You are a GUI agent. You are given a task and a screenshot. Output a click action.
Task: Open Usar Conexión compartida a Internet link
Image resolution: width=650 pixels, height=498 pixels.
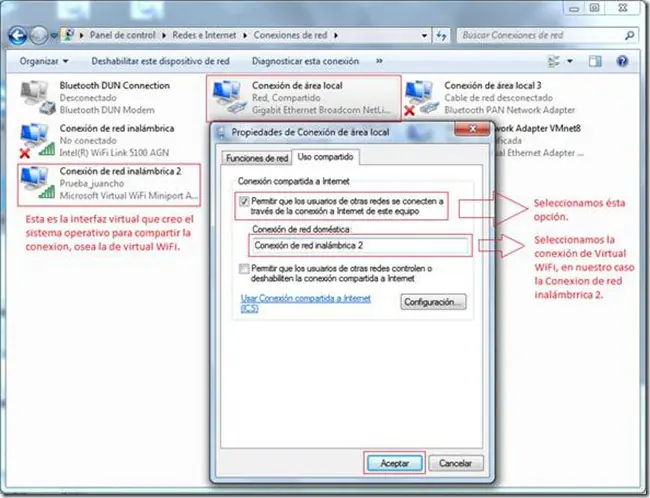tap(305, 303)
